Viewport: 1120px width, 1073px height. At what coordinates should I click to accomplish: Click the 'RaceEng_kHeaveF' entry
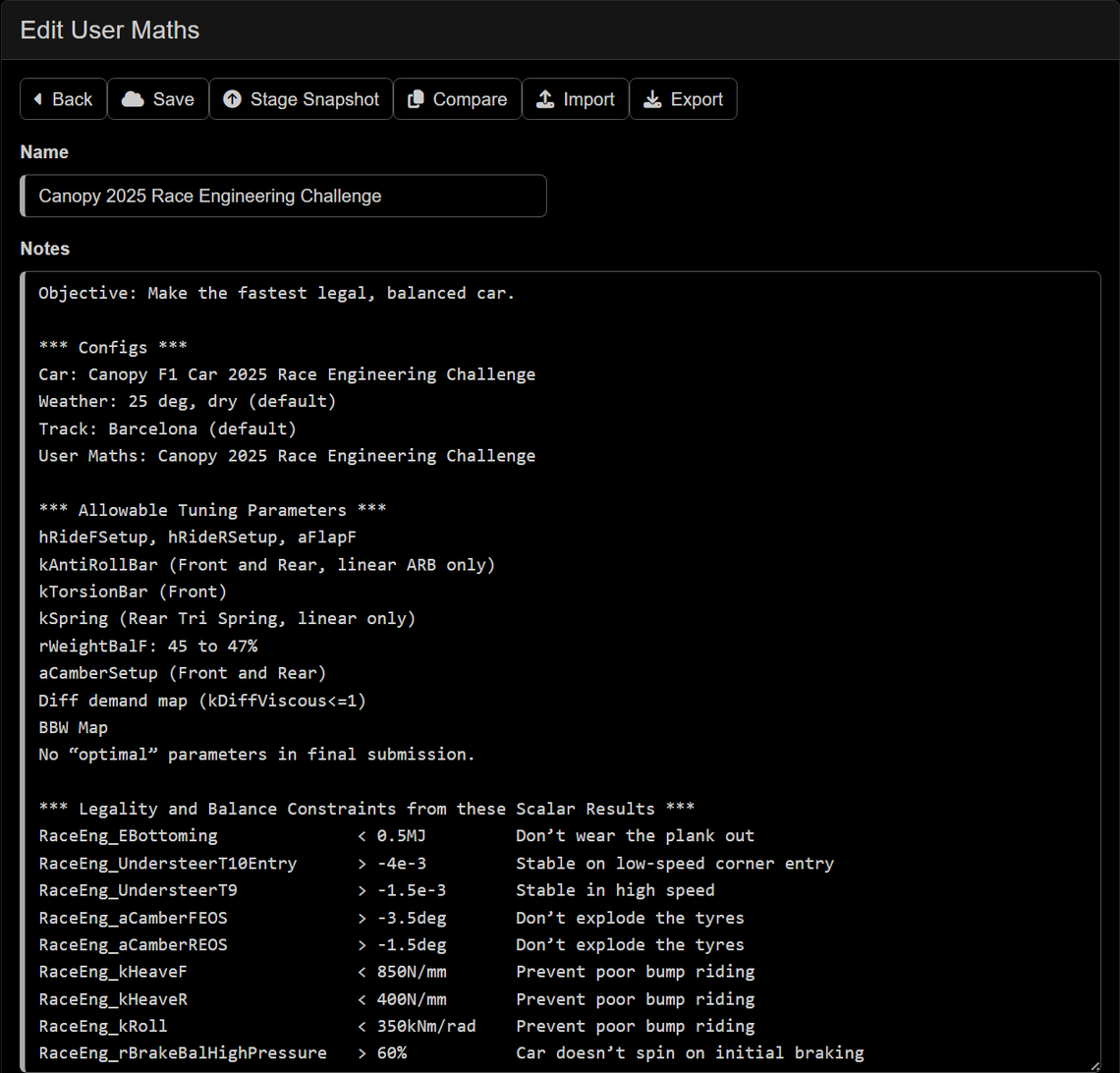tap(113, 972)
